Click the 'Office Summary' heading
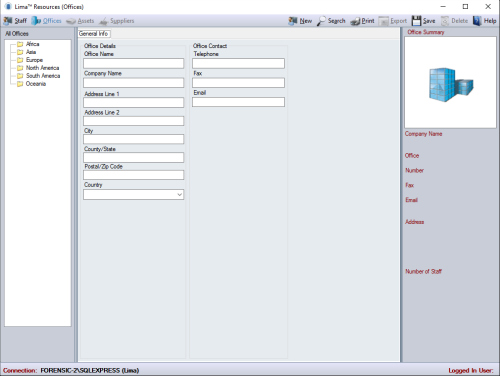Image resolution: width=500 pixels, height=376 pixels. [426, 32]
